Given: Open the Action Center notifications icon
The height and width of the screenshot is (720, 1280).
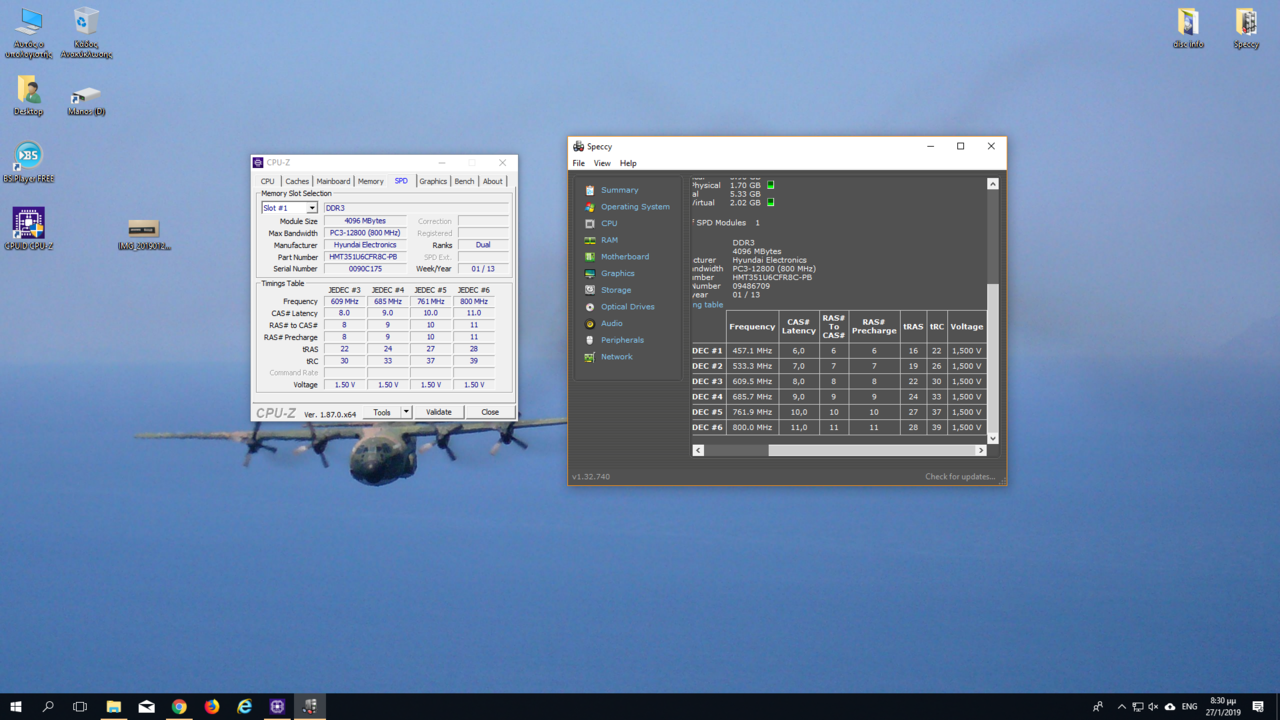Looking at the screenshot, I should tap(1258, 707).
